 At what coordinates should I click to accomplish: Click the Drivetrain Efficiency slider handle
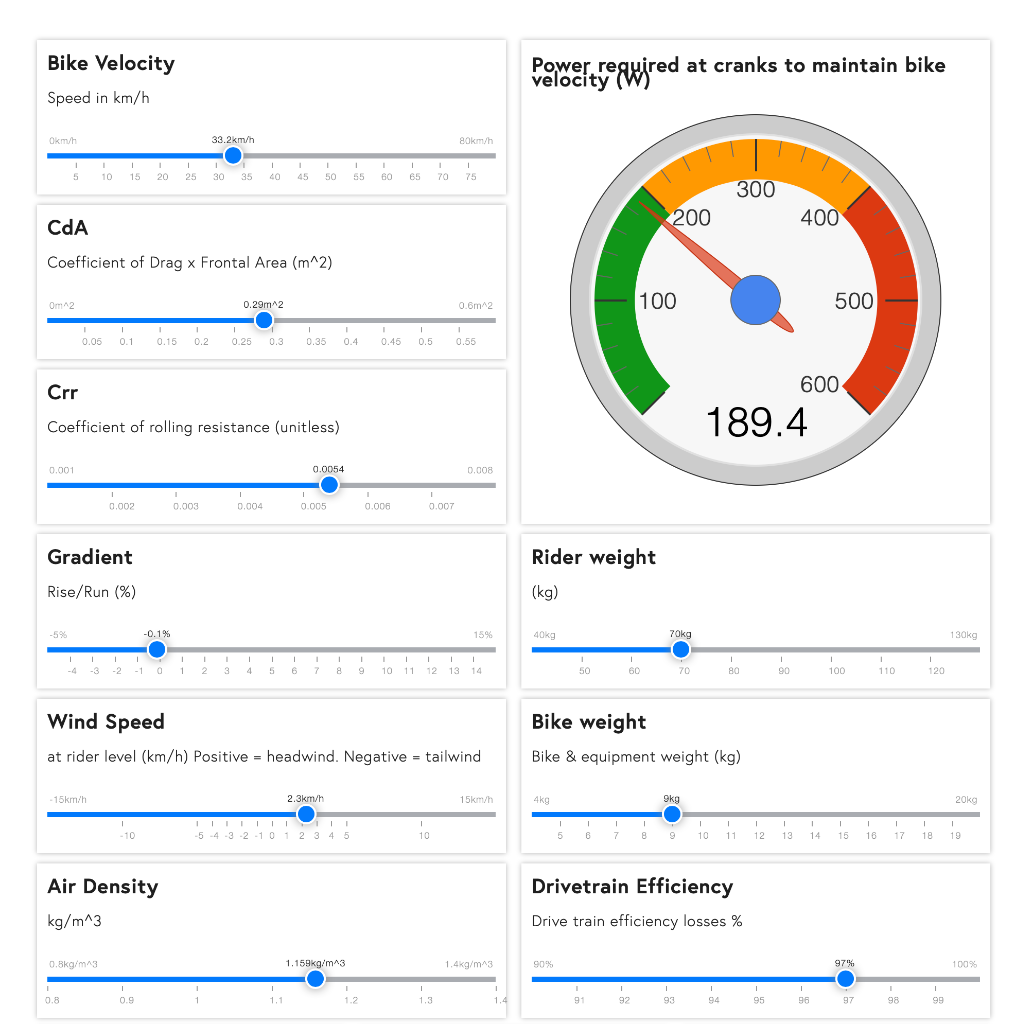[845, 978]
